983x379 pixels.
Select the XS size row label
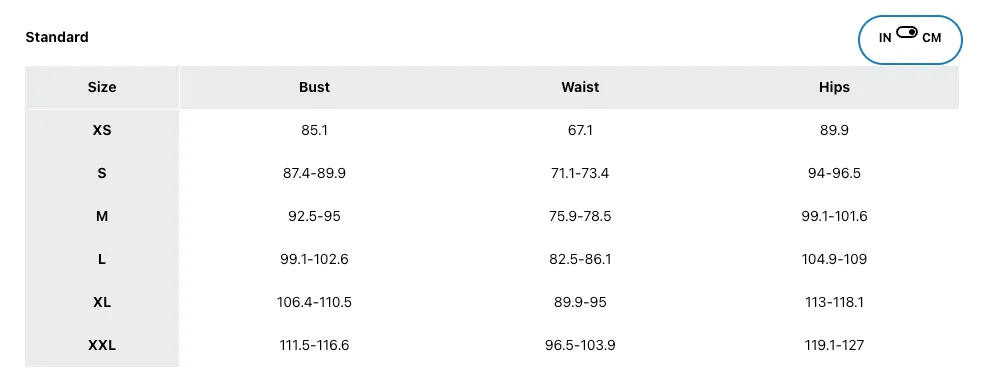coord(102,130)
